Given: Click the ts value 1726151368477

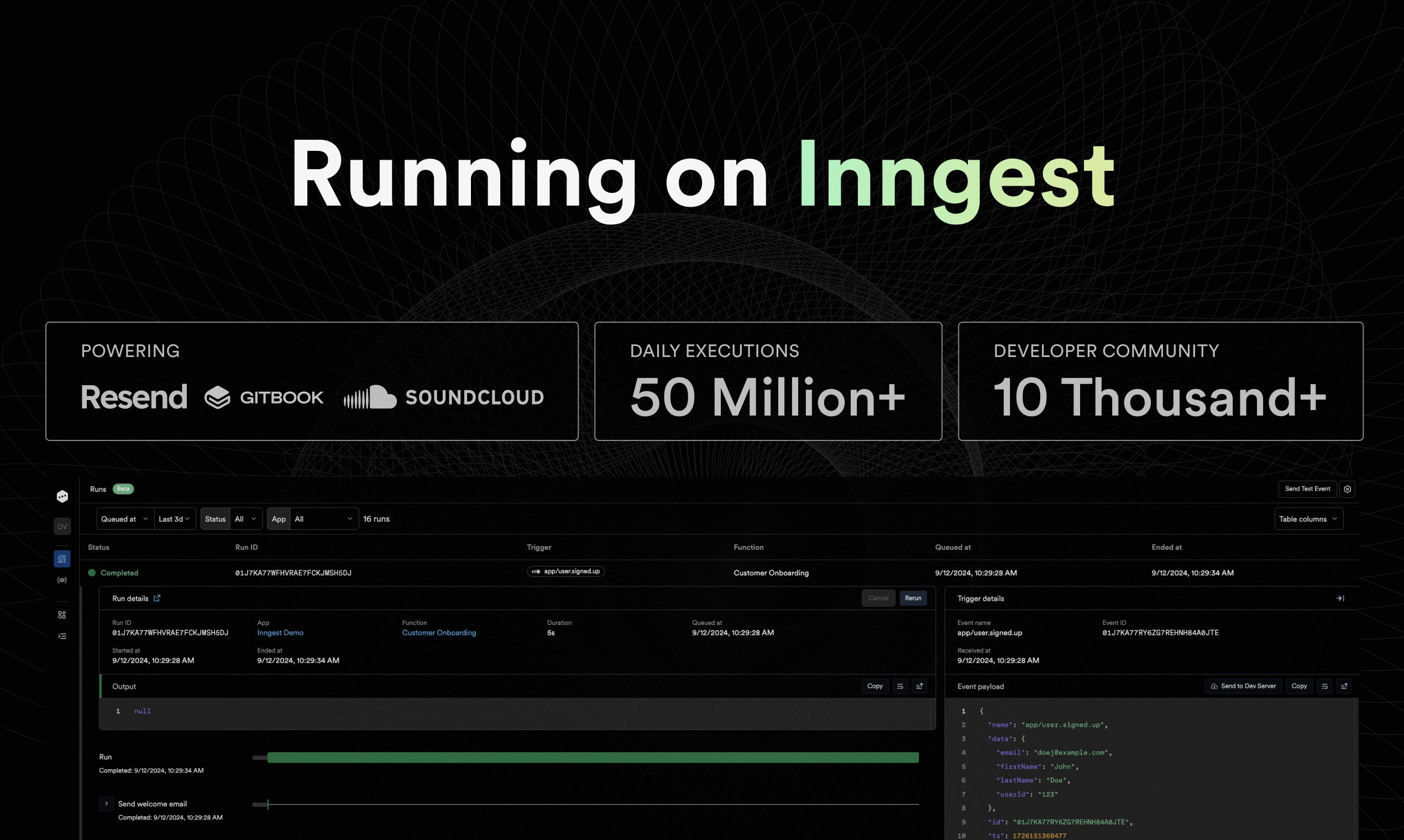Looking at the screenshot, I should point(1039,836).
